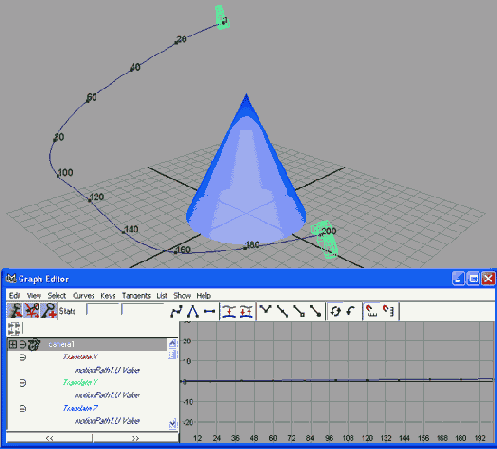
Task: Click the >> outliner button
Action: click(135, 438)
